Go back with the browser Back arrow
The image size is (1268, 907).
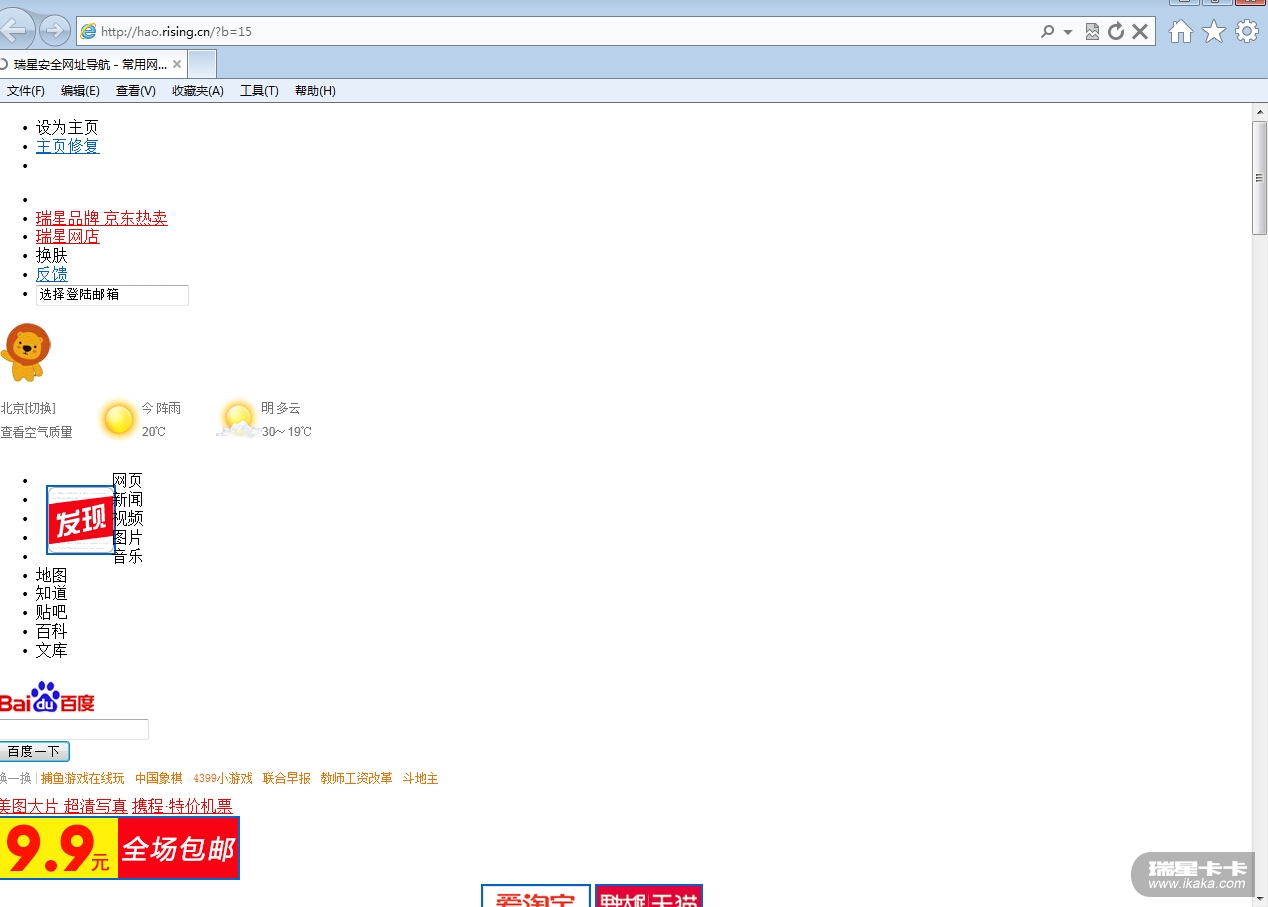tap(14, 30)
